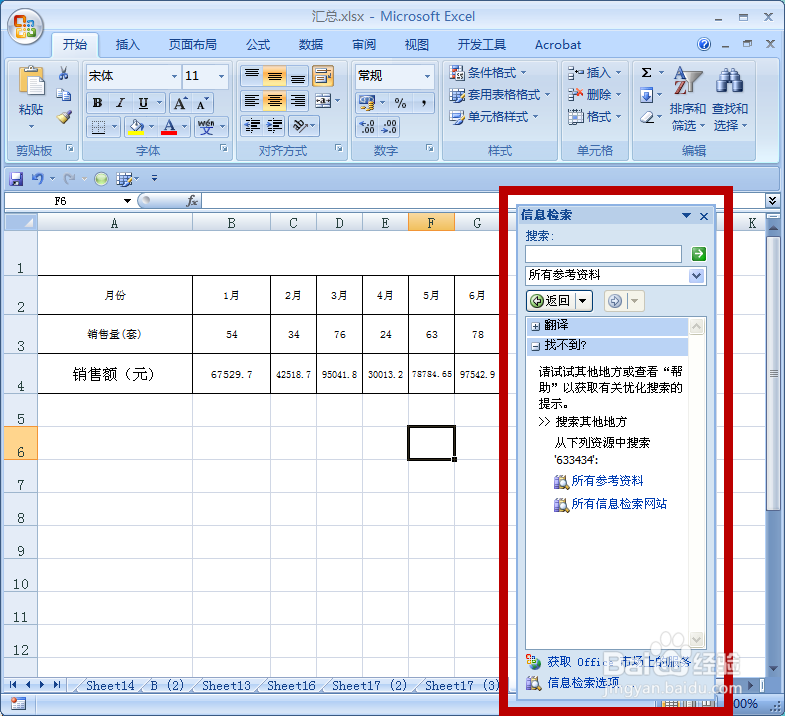Viewport: 785px width, 716px height.
Task: Click the research pane search field
Action: 603,254
